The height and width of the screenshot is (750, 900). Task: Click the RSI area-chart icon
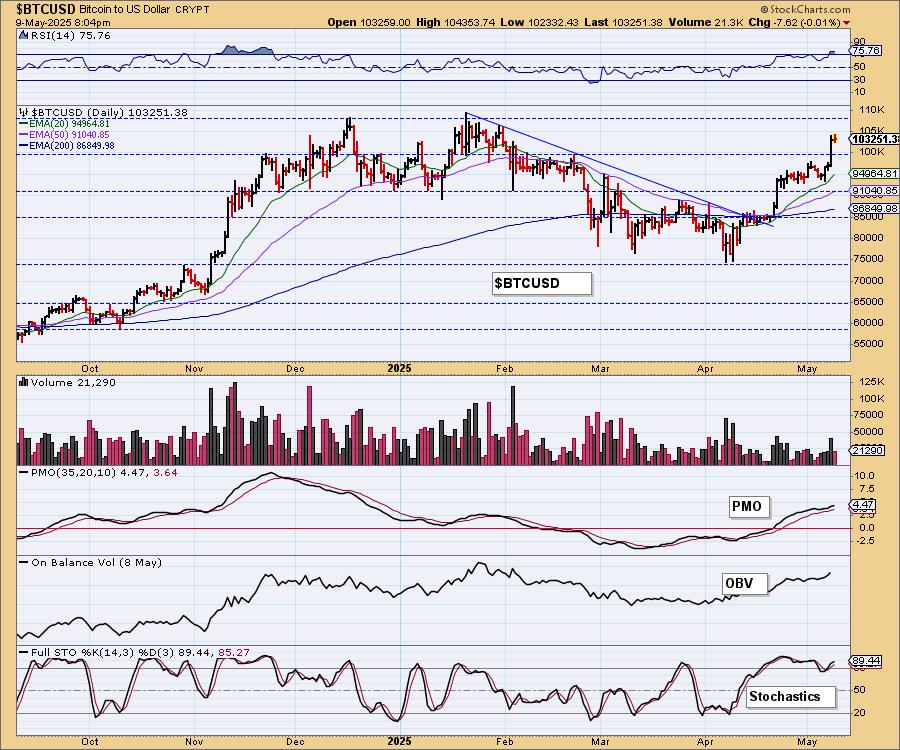(23, 36)
